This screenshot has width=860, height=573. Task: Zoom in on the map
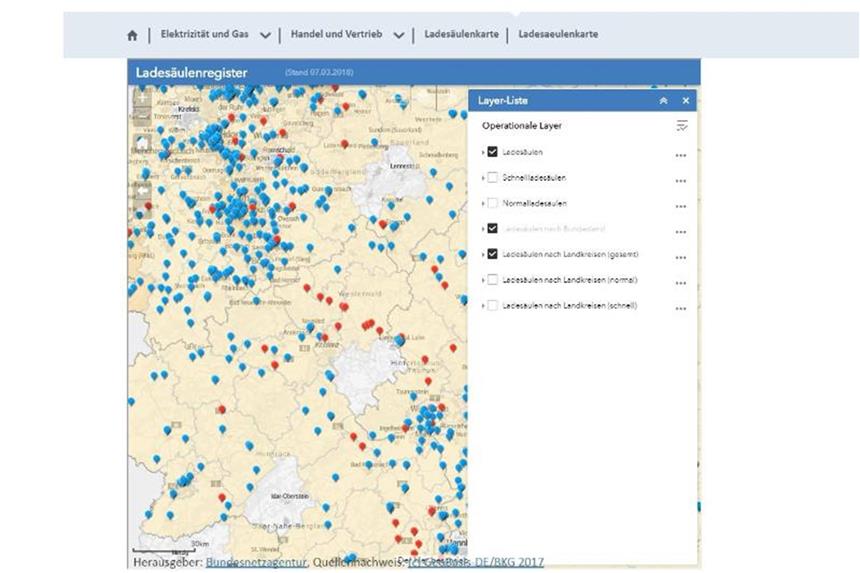click(x=142, y=99)
